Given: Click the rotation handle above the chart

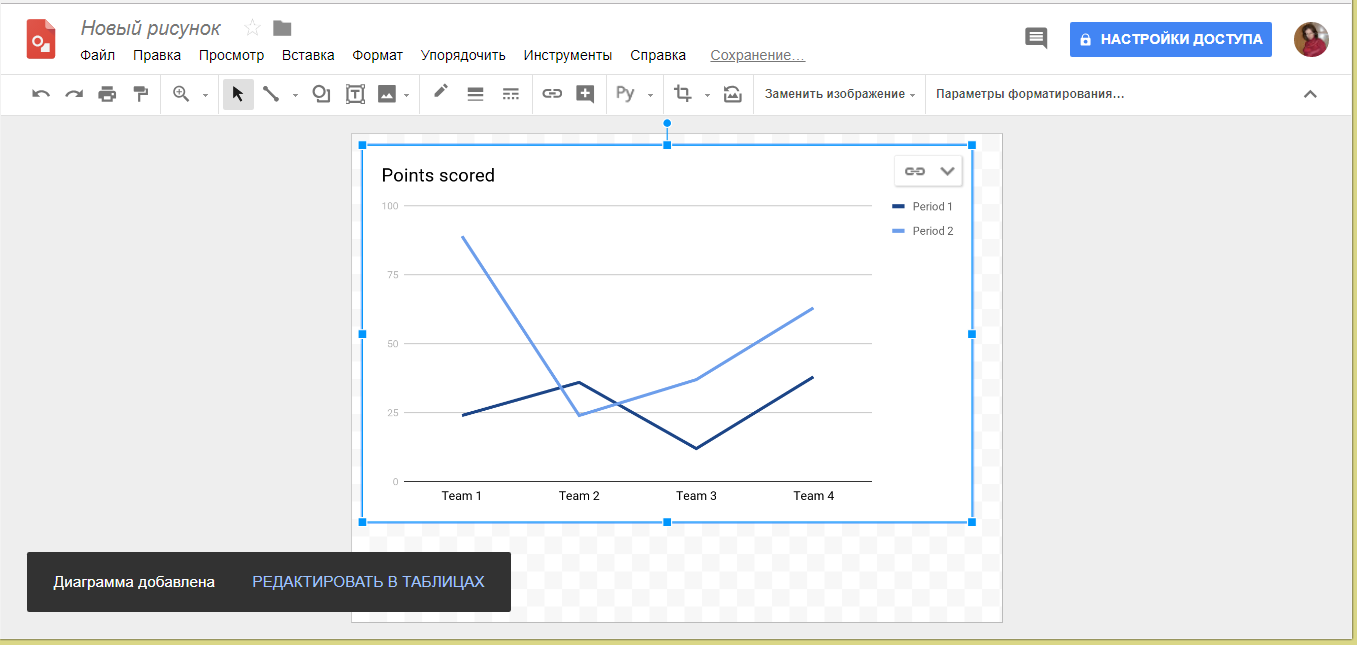Looking at the screenshot, I should pyautogui.click(x=667, y=123).
